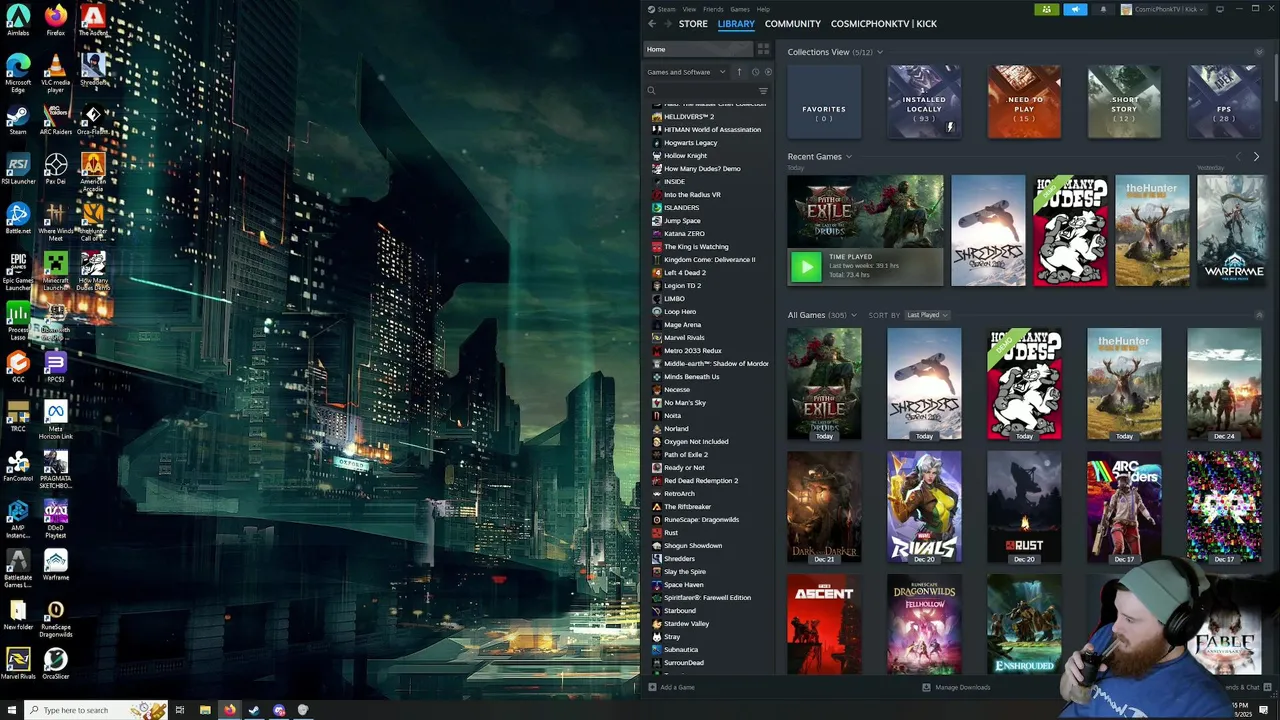Select Meta Horizon Link desktop icon
This screenshot has width=1280, height=720.
coord(56,421)
